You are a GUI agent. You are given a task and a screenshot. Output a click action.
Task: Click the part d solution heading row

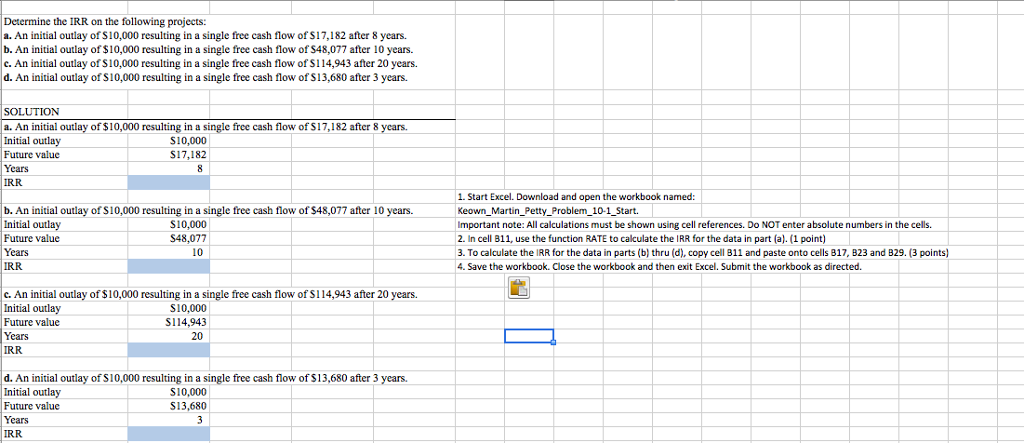point(206,378)
